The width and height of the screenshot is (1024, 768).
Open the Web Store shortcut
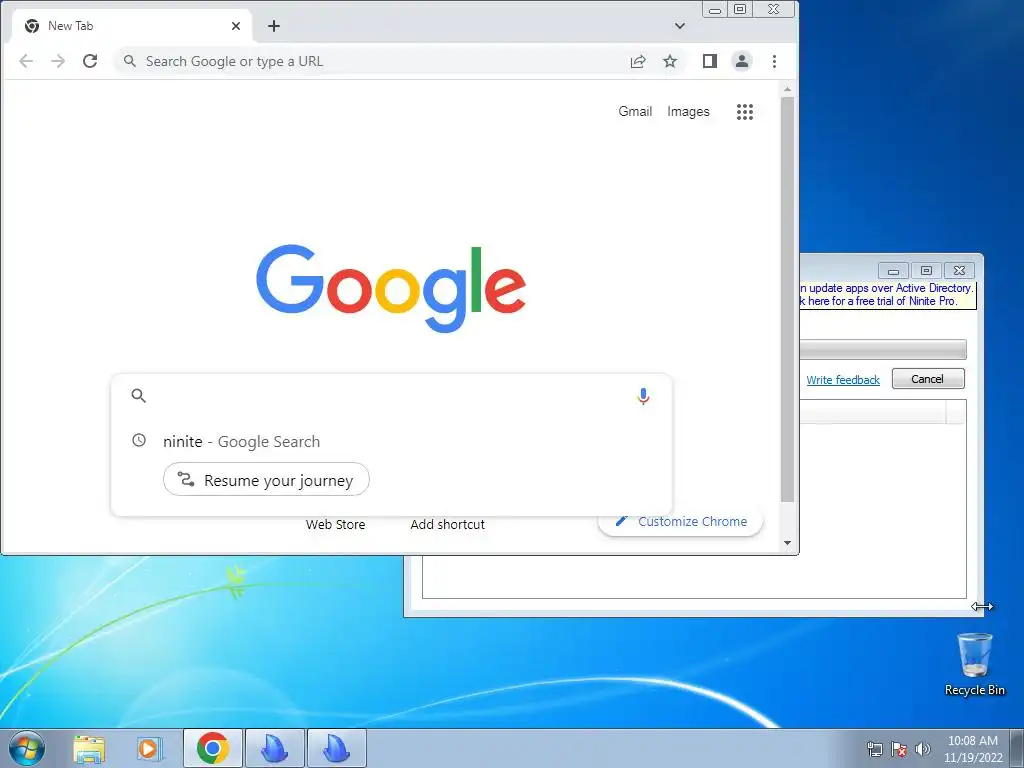[x=335, y=524]
